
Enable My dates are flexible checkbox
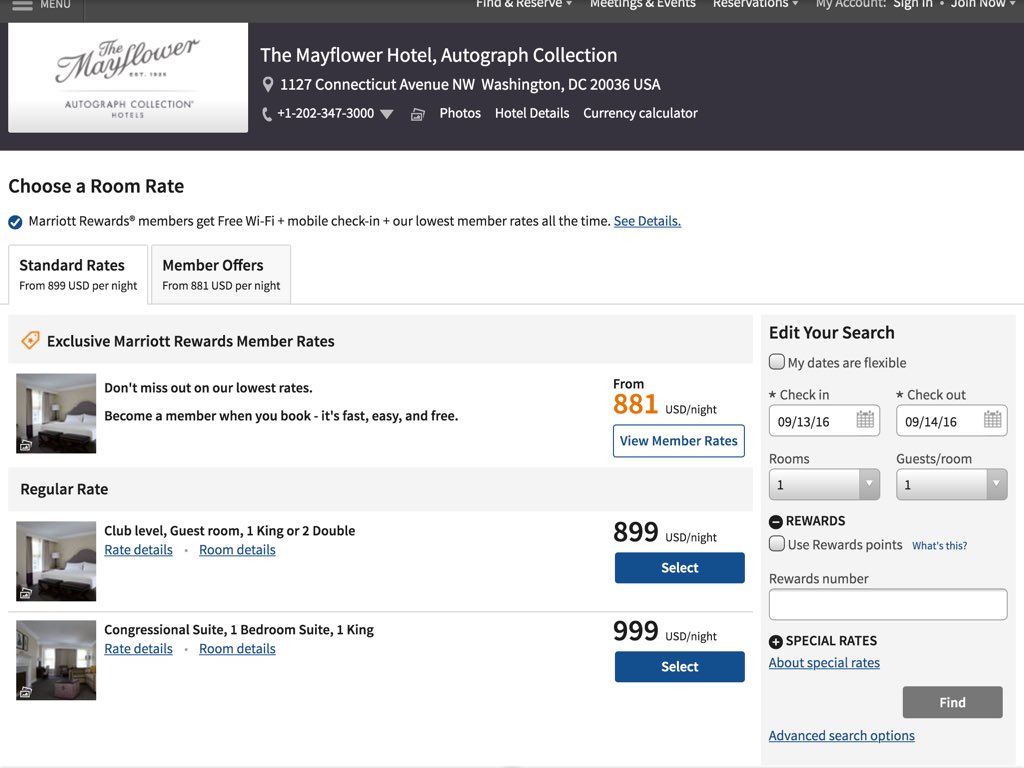pyautogui.click(x=776, y=362)
